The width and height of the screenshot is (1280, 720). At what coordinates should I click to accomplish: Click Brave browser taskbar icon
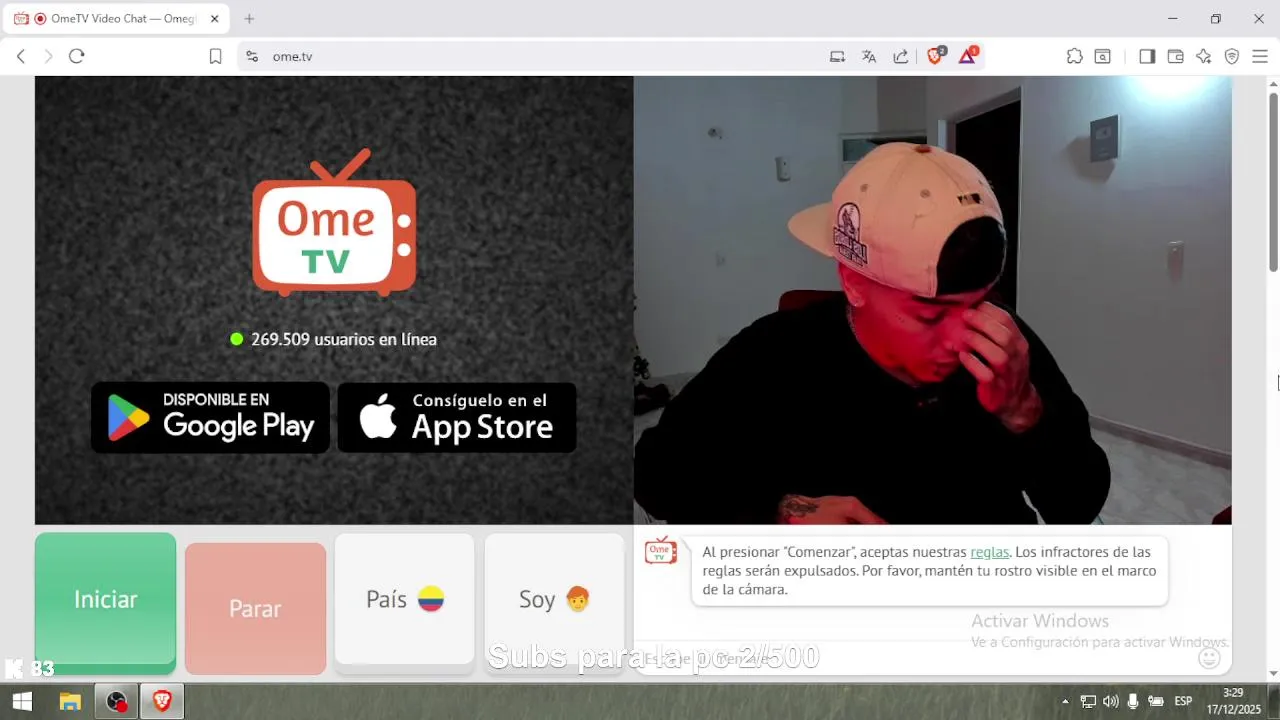[x=163, y=701]
